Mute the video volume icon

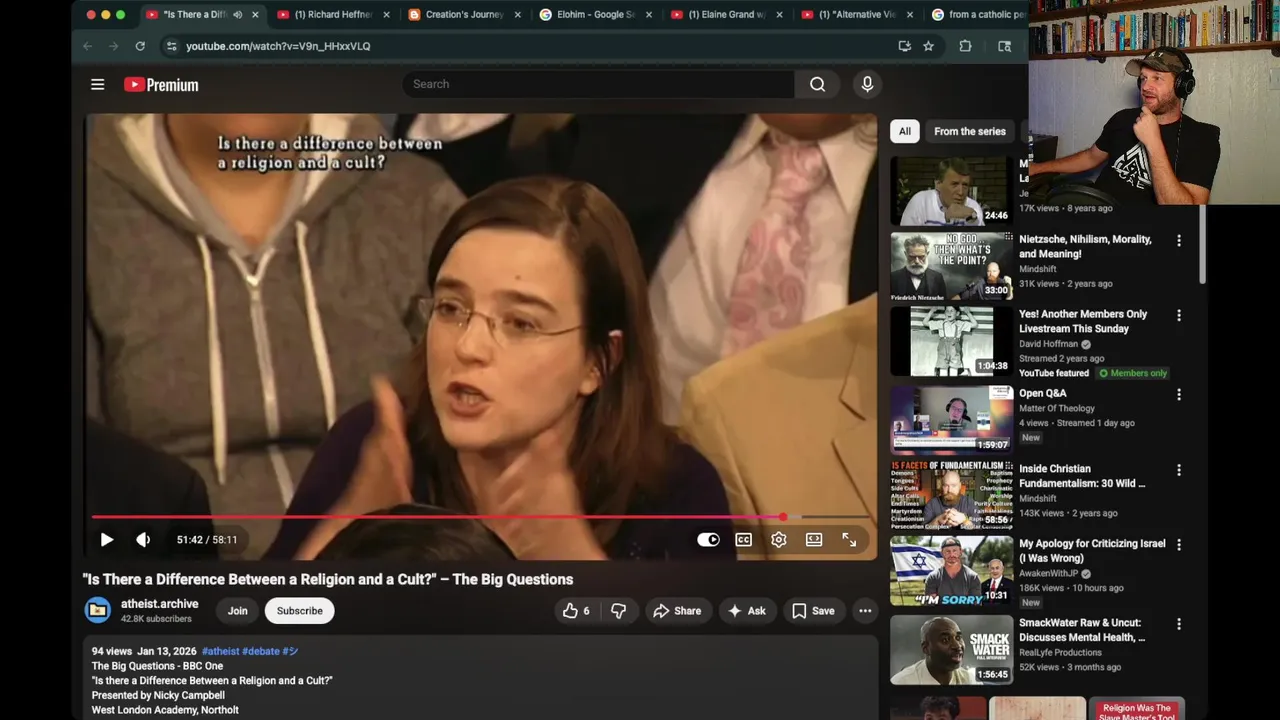143,540
